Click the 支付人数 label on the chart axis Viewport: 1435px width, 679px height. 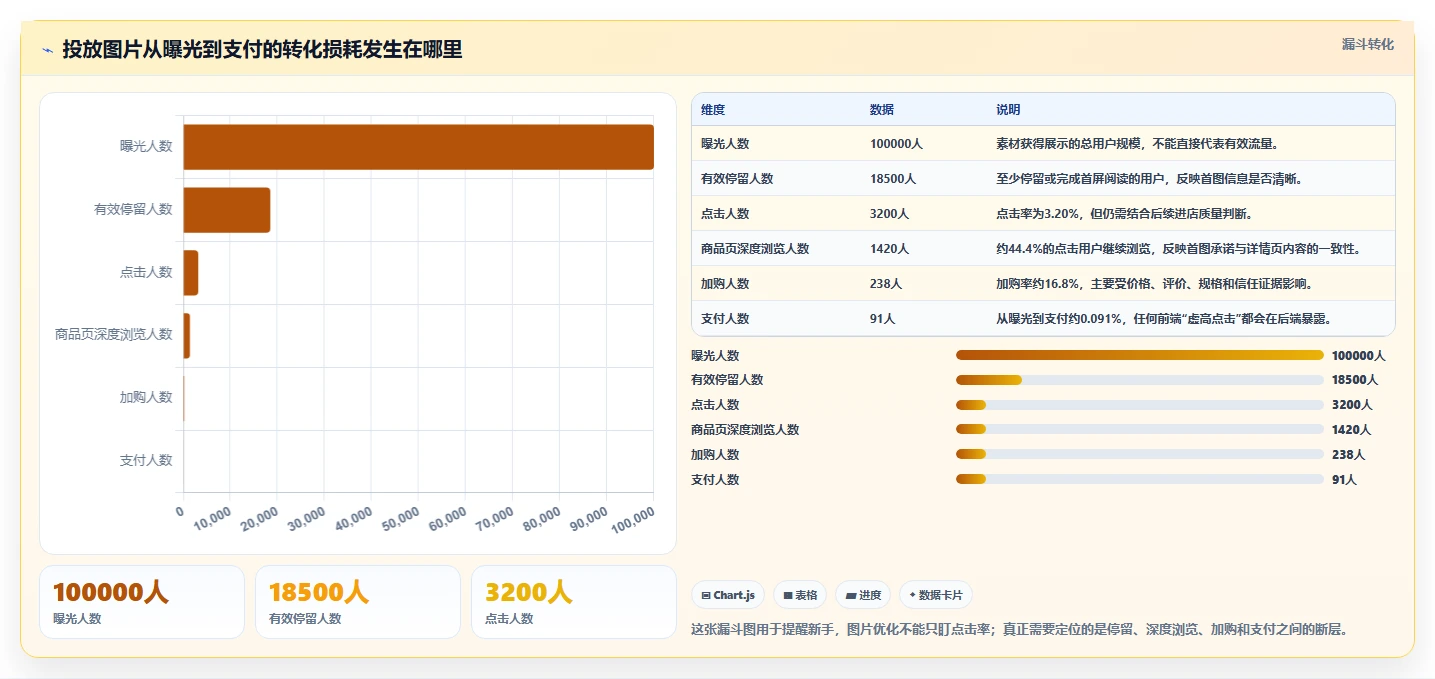146,460
